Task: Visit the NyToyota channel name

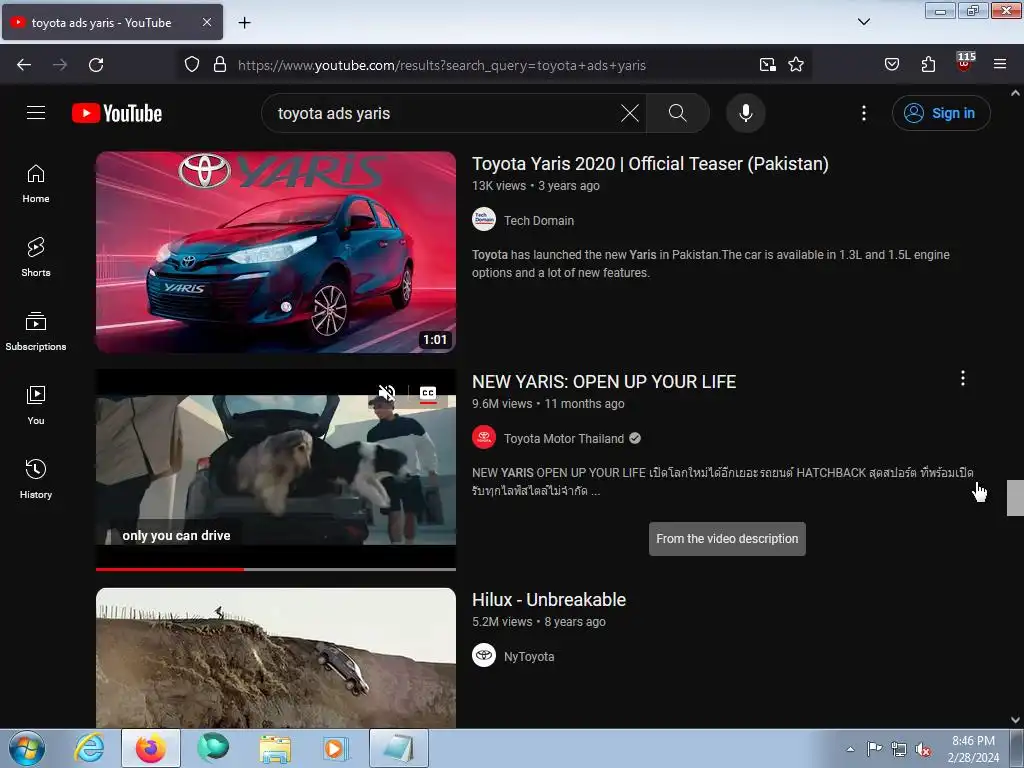Action: [529, 657]
